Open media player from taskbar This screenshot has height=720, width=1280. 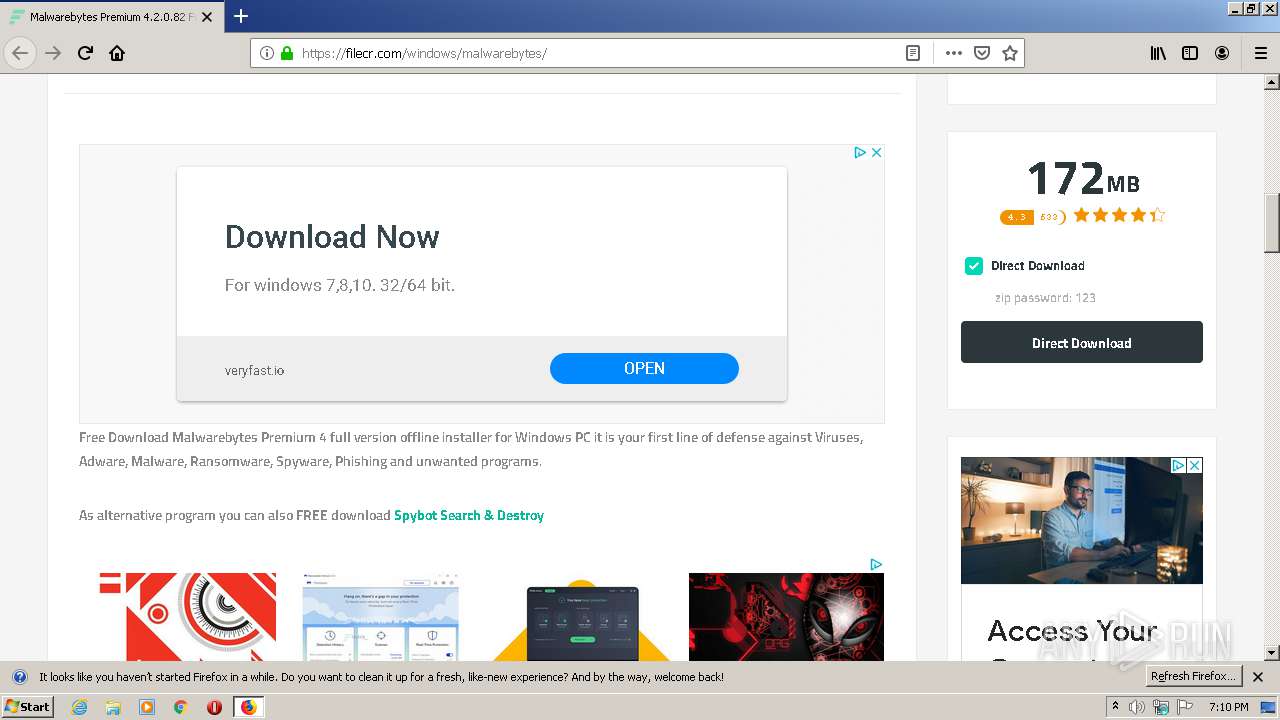147,707
